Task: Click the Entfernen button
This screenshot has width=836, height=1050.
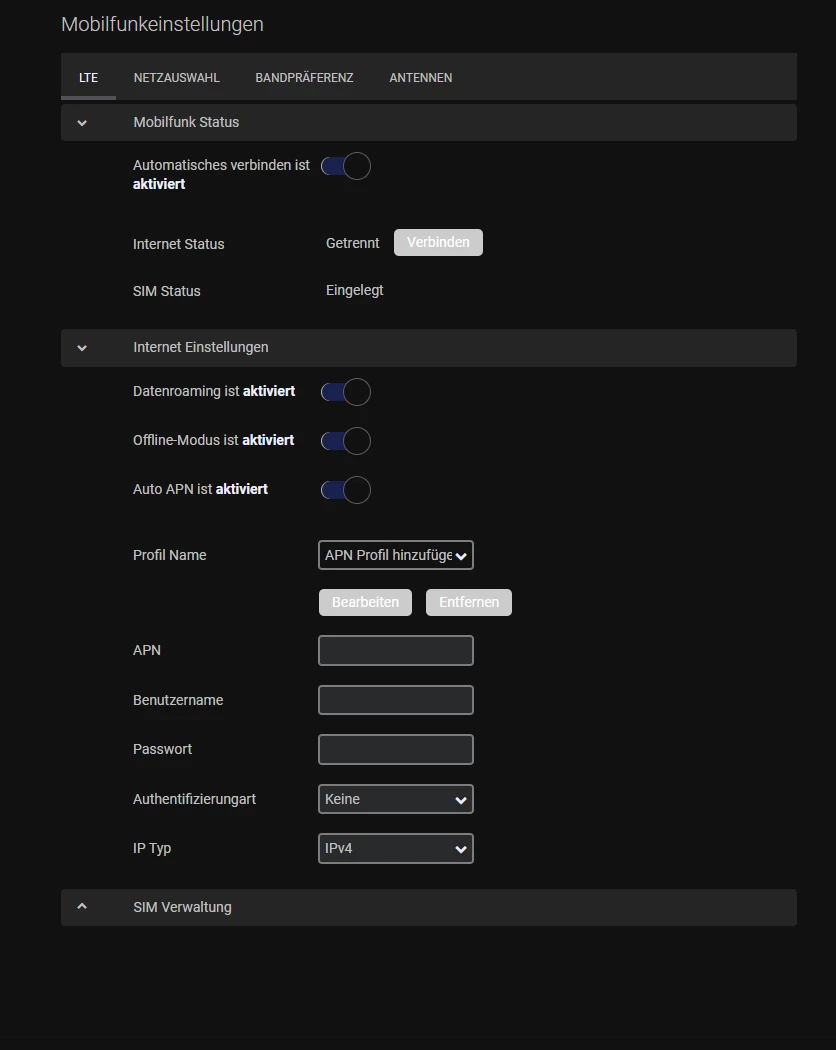Action: click(468, 602)
